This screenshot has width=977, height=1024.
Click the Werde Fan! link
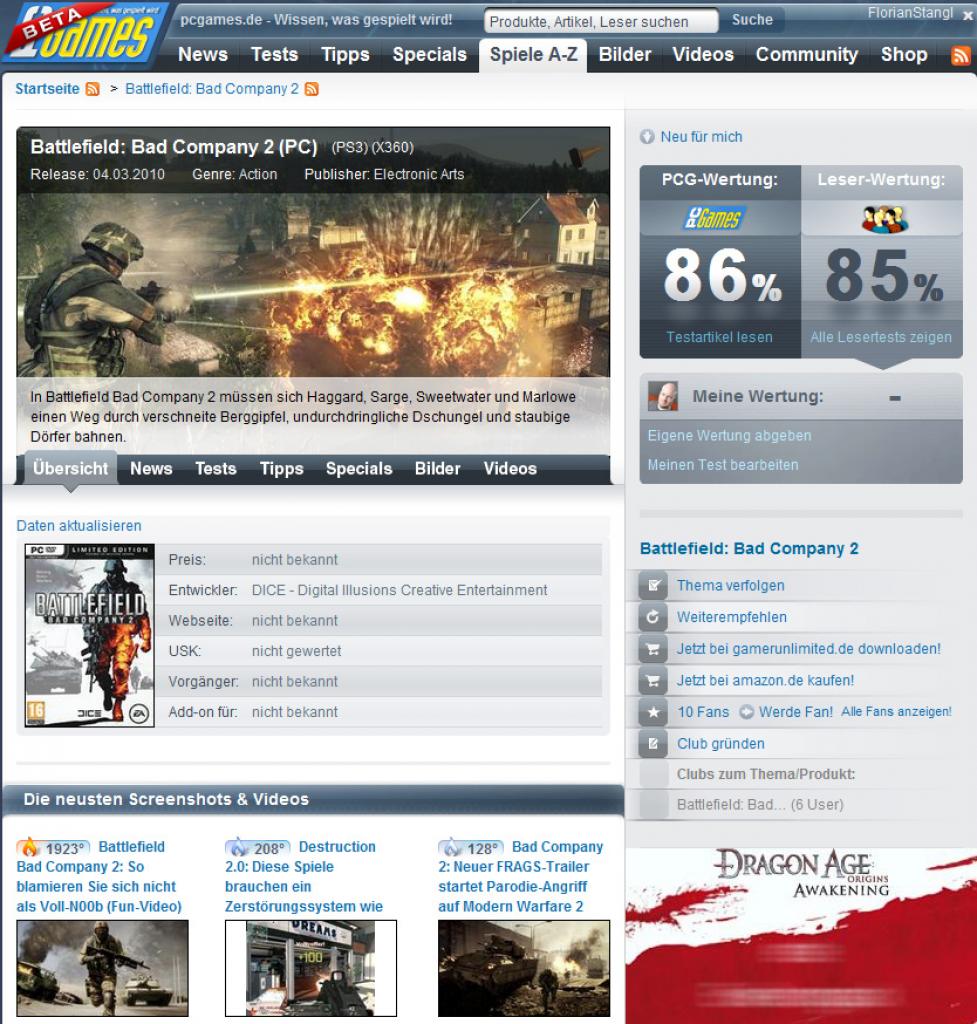pyautogui.click(x=795, y=712)
